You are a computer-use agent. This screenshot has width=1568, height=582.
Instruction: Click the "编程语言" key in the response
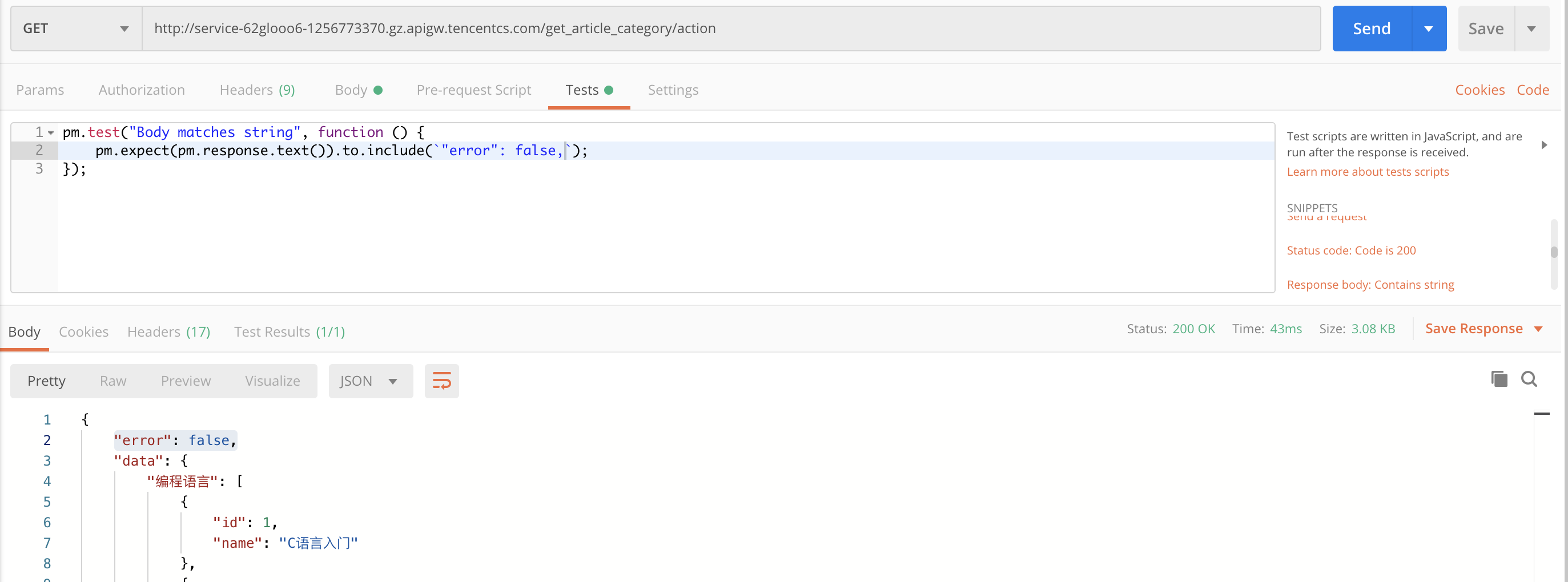182,481
